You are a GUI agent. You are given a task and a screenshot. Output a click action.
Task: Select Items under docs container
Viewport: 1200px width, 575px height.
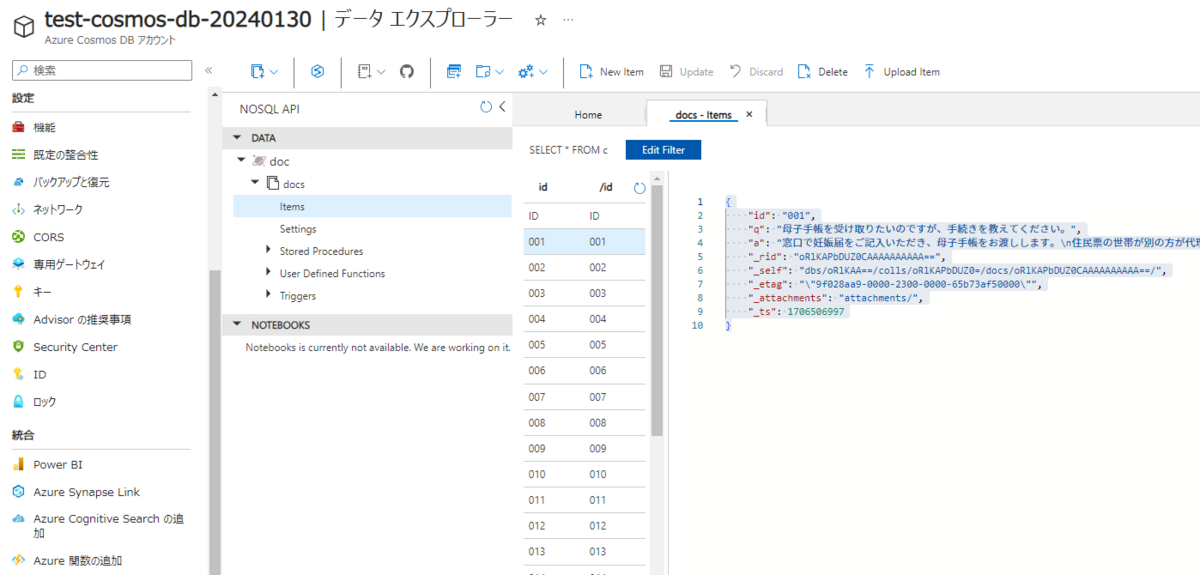[373, 206]
